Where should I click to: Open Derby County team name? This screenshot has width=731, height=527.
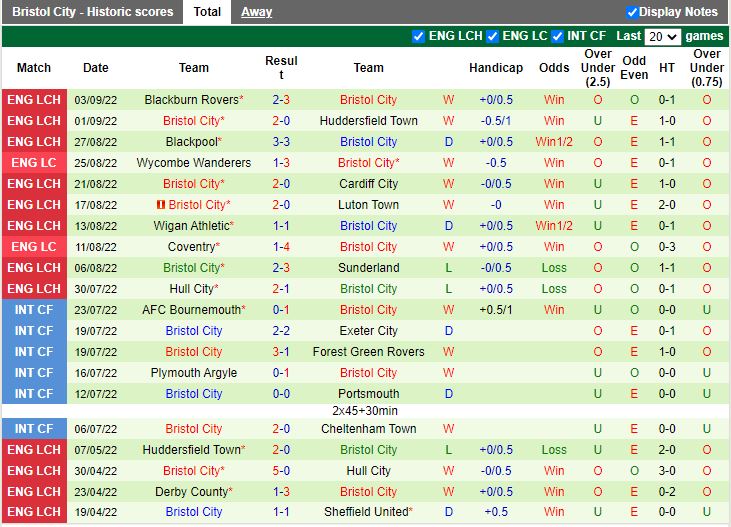192,492
